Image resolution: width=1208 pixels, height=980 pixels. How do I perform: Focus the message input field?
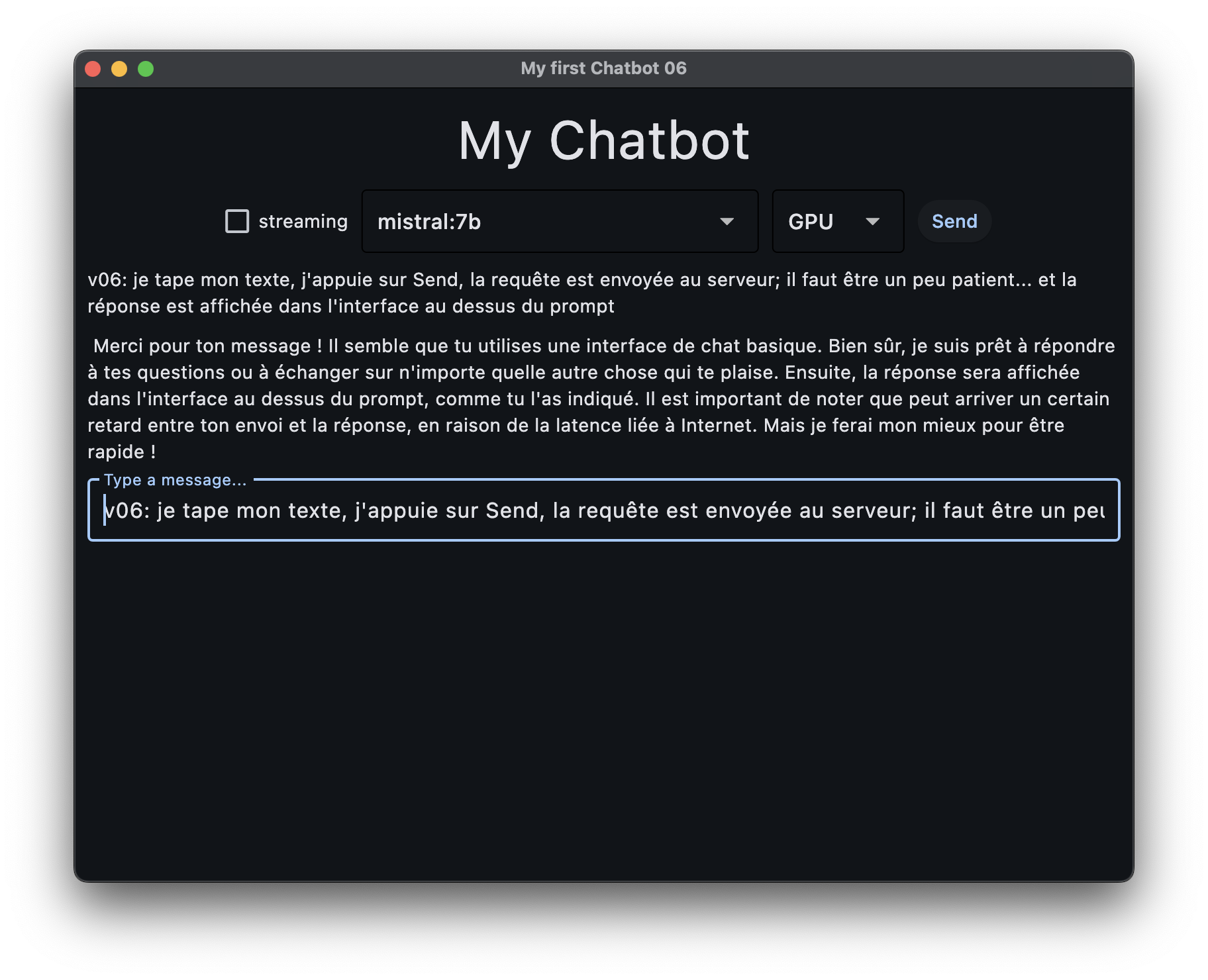(x=603, y=511)
